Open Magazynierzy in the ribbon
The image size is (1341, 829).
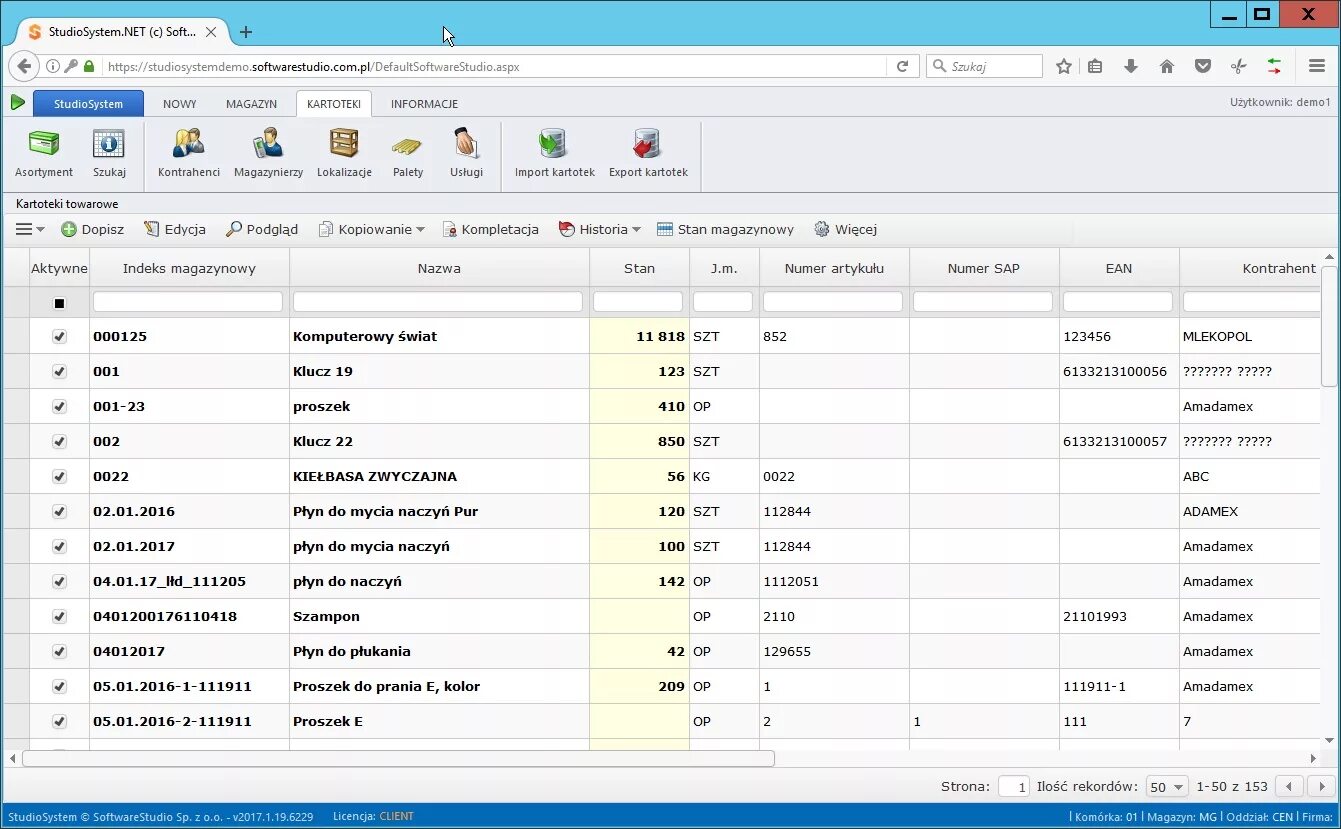coord(268,153)
